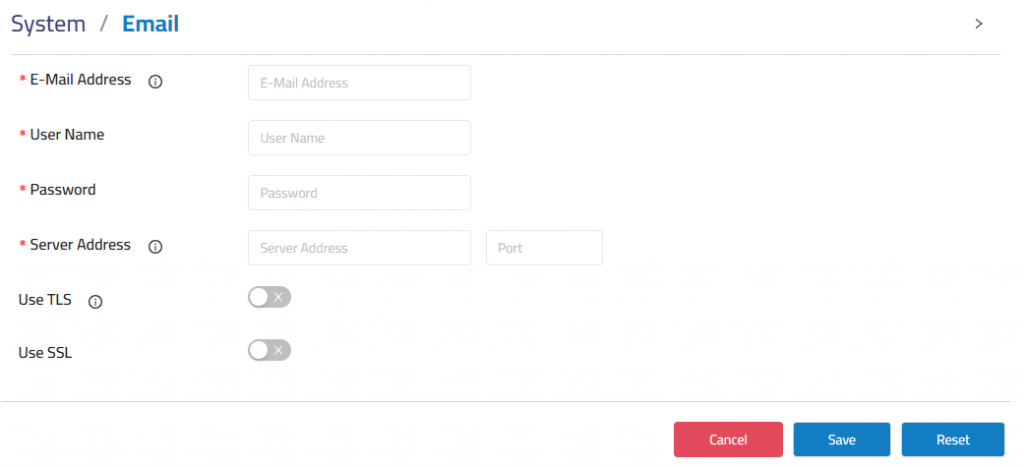Click the info icon beside Server Address

tap(155, 247)
